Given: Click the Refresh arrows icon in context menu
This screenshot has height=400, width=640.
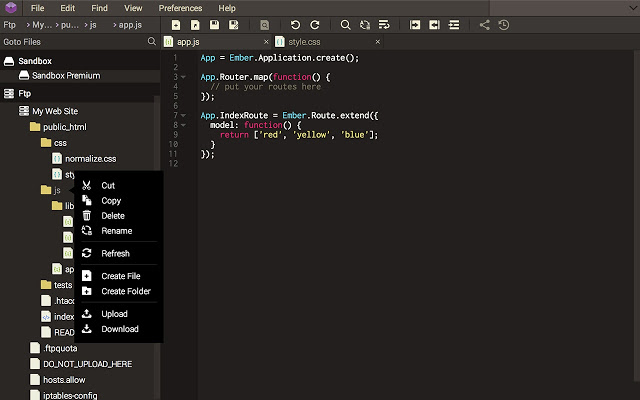Looking at the screenshot, I should 87,253.
